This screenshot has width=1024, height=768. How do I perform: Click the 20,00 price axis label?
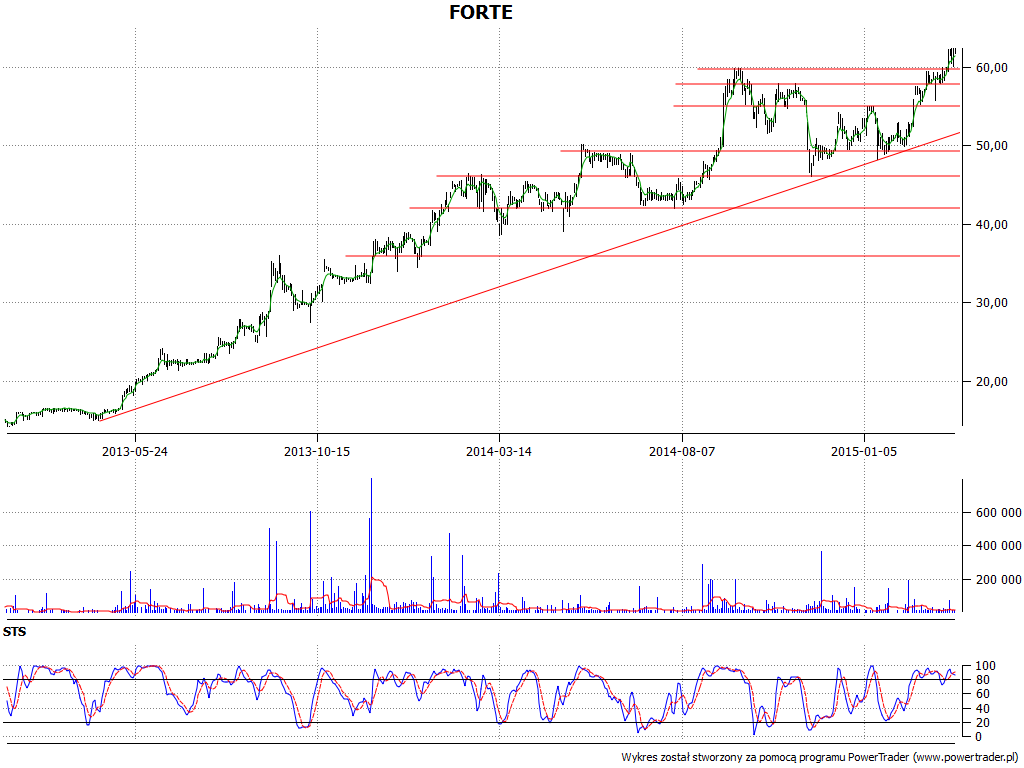tap(991, 381)
